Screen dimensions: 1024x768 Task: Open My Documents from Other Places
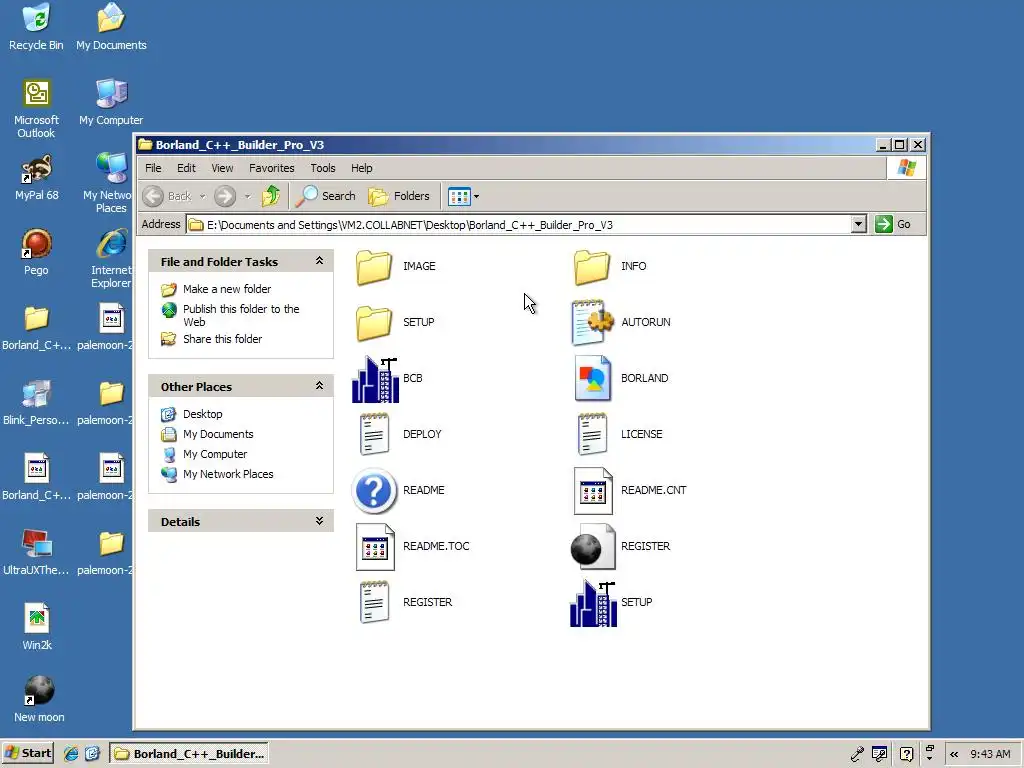coord(218,434)
